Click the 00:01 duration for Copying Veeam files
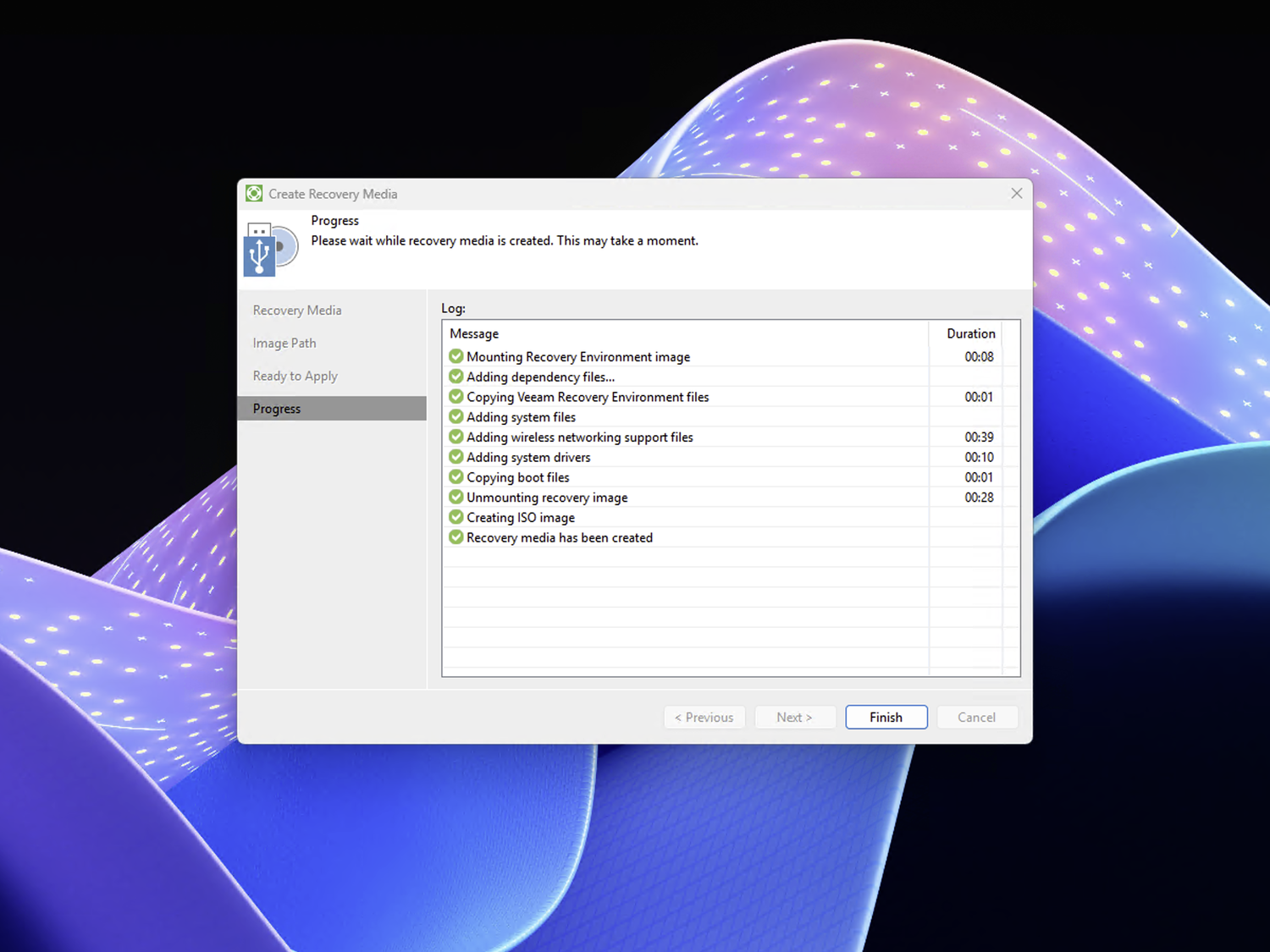 click(x=980, y=397)
